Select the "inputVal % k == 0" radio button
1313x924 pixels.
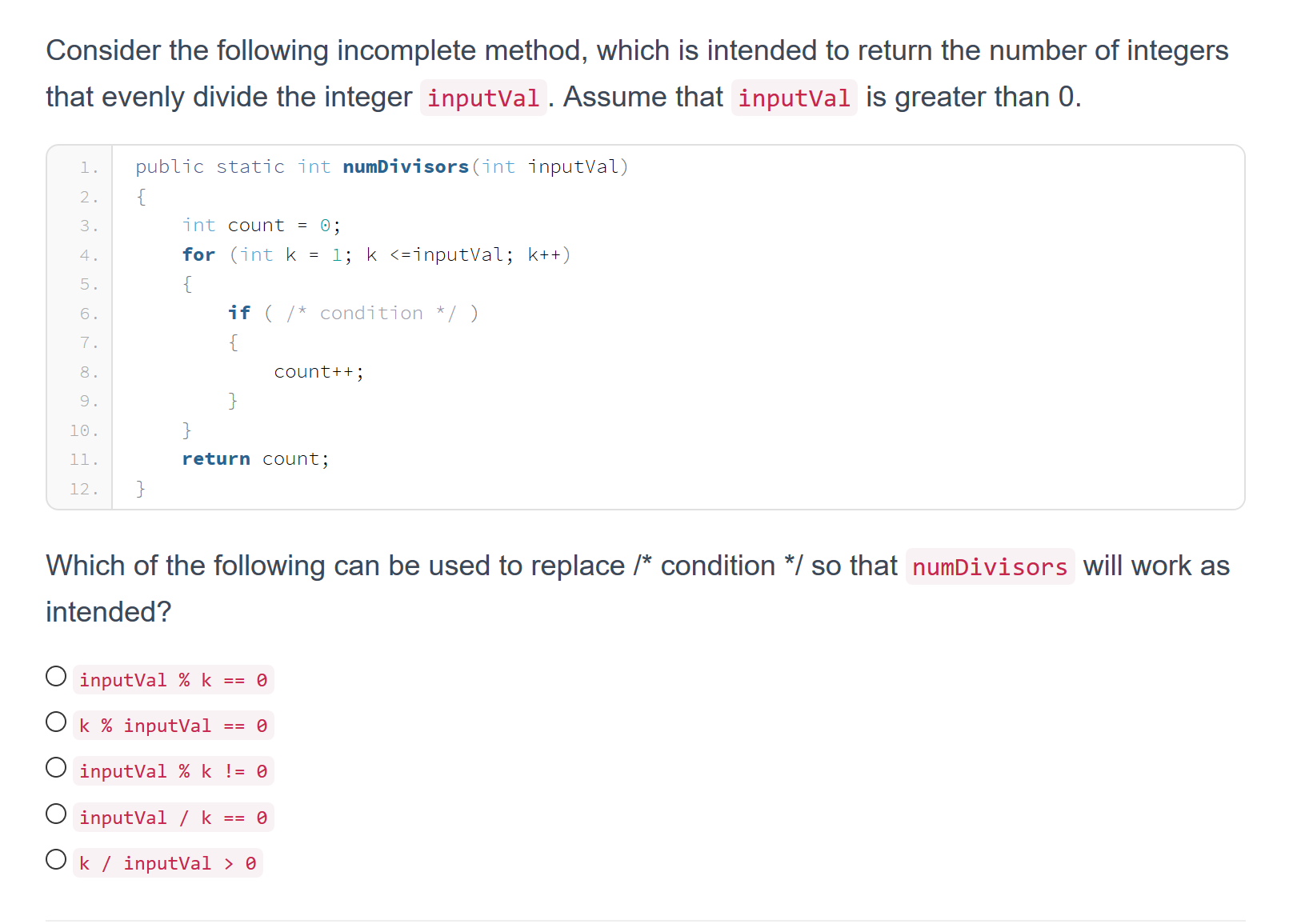56,677
